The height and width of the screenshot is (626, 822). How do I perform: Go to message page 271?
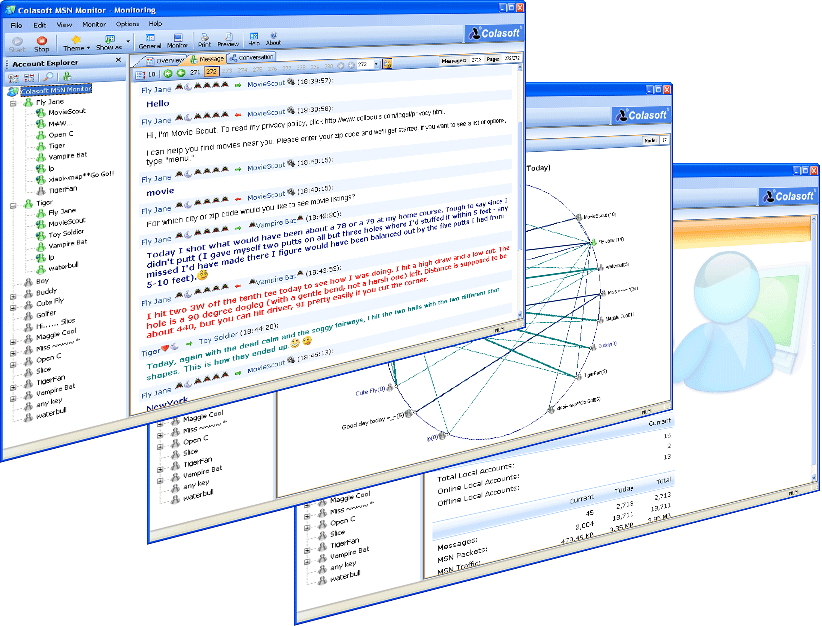pos(195,72)
